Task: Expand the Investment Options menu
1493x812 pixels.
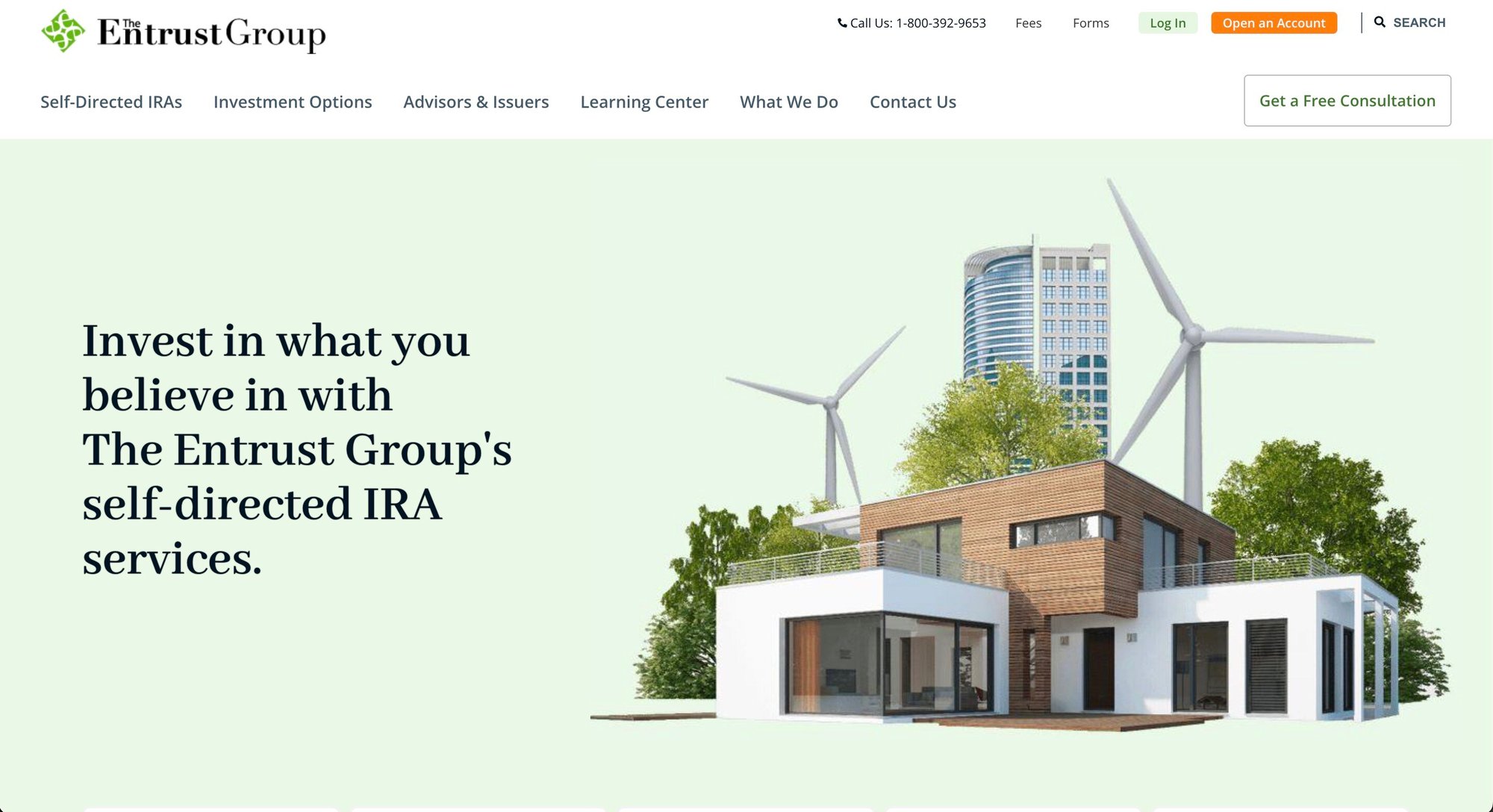Action: tap(293, 101)
